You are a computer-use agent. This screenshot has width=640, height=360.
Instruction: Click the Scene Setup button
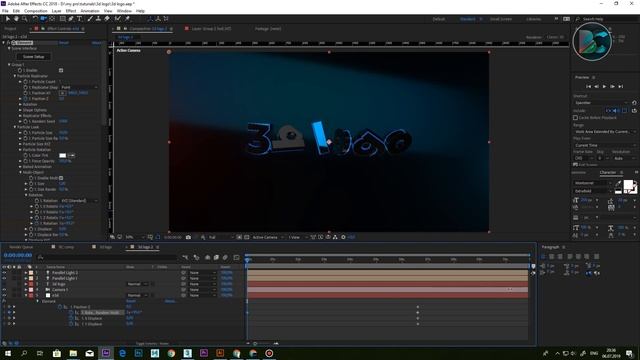33,57
